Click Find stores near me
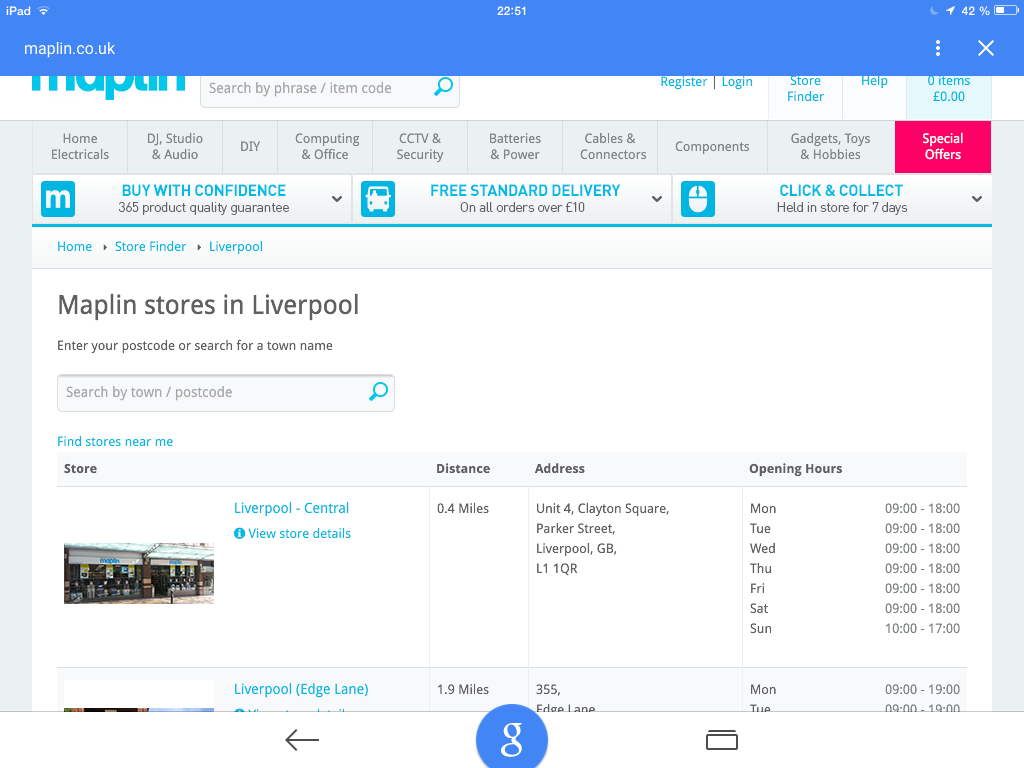Viewport: 1024px width, 768px height. [115, 441]
